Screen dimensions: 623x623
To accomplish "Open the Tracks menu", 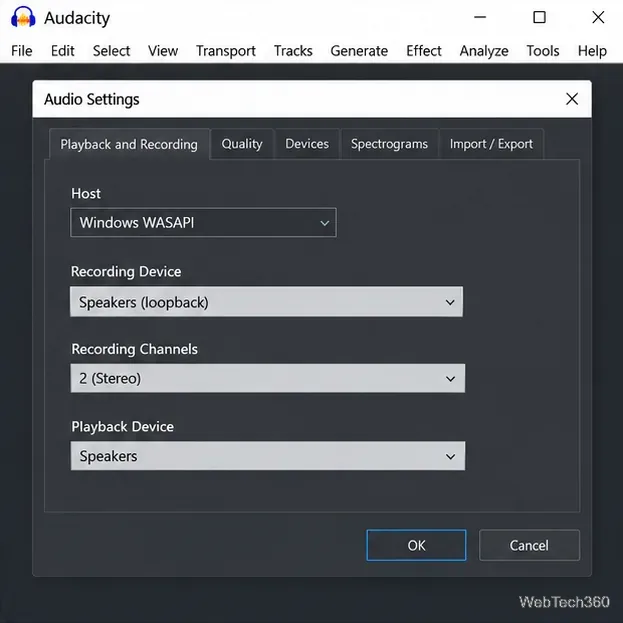I will (x=293, y=51).
